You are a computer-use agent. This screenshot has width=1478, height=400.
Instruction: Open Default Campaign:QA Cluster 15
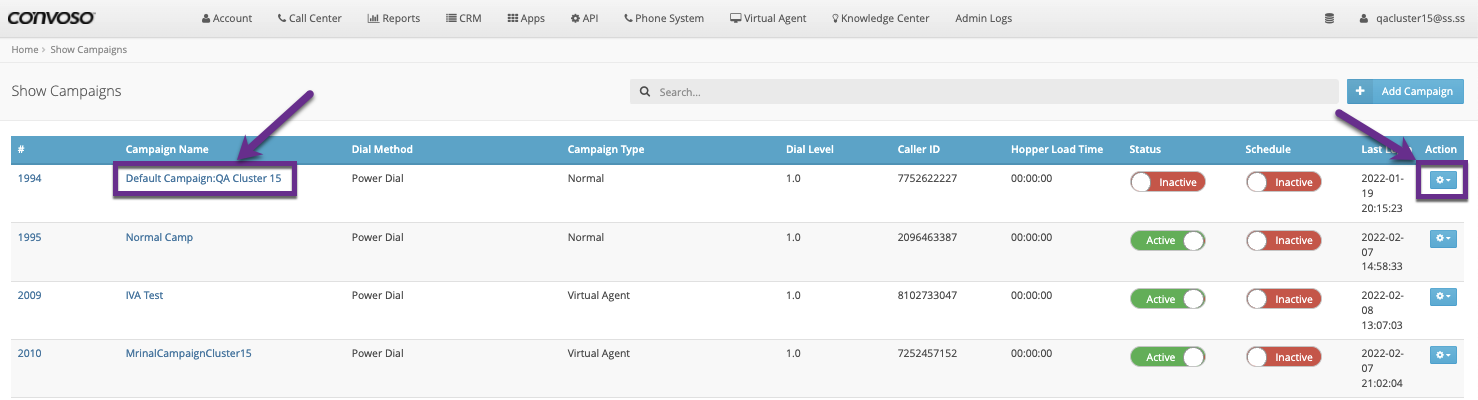coord(203,179)
